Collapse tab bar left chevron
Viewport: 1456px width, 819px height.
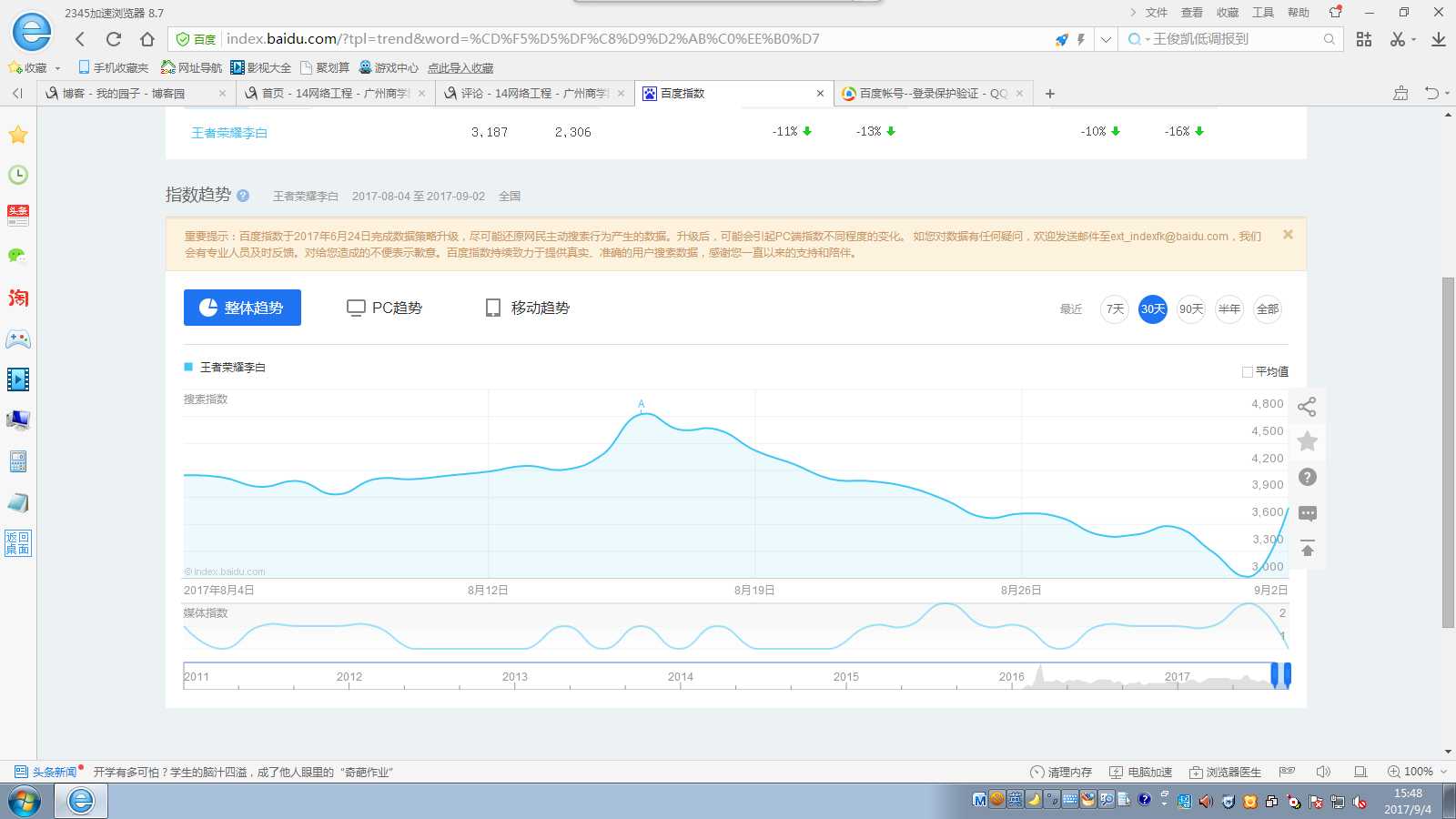coord(17,93)
